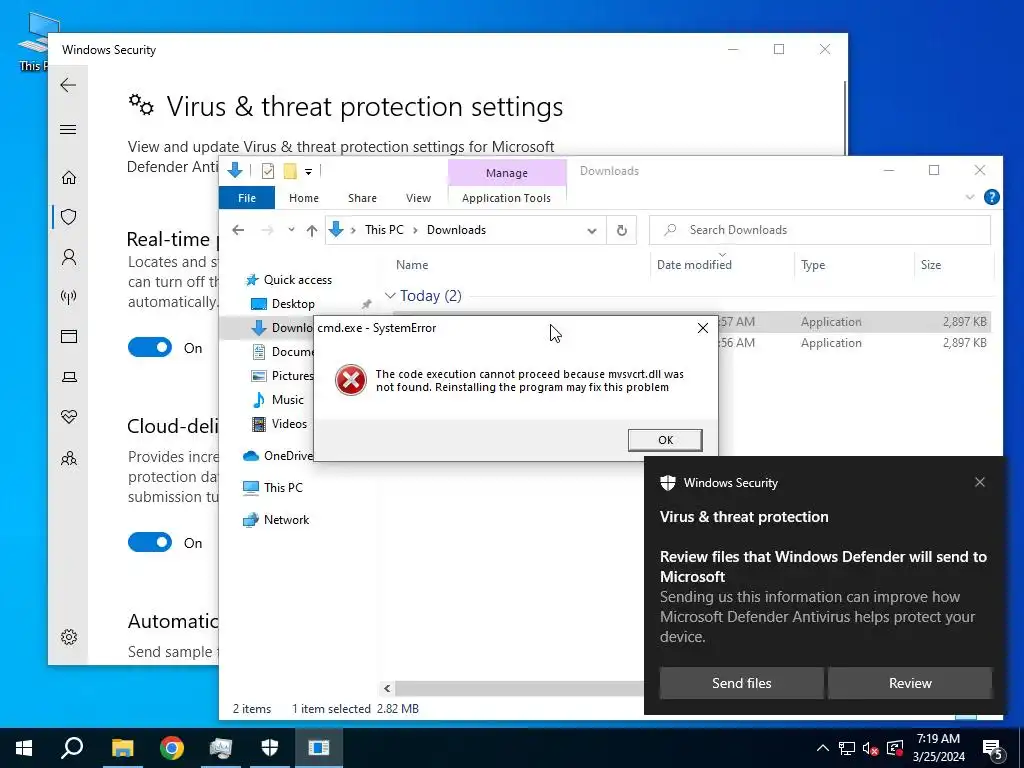Expand the address bar history dropdown

coord(592,231)
